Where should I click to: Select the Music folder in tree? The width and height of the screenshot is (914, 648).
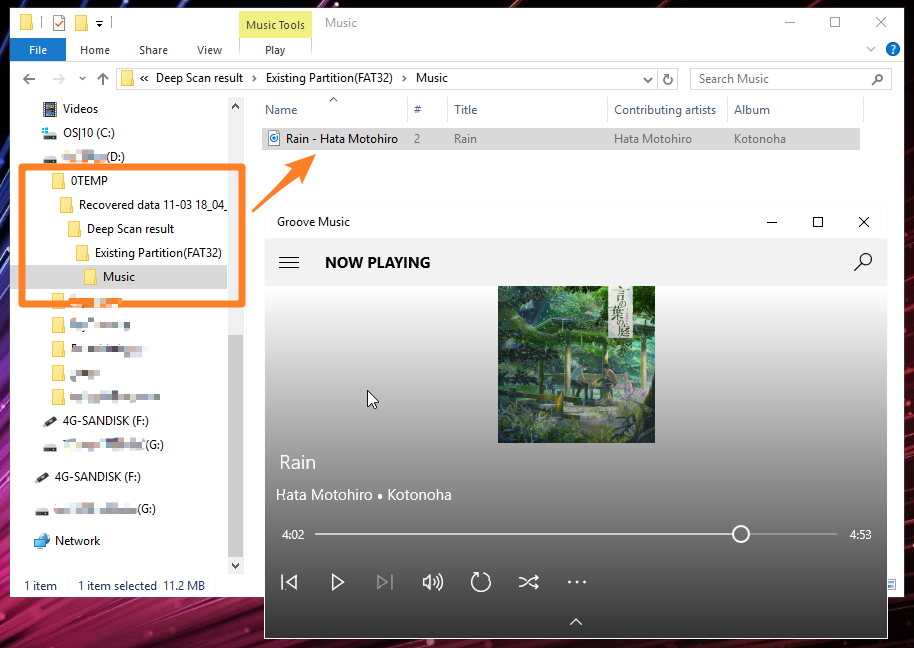click(118, 277)
